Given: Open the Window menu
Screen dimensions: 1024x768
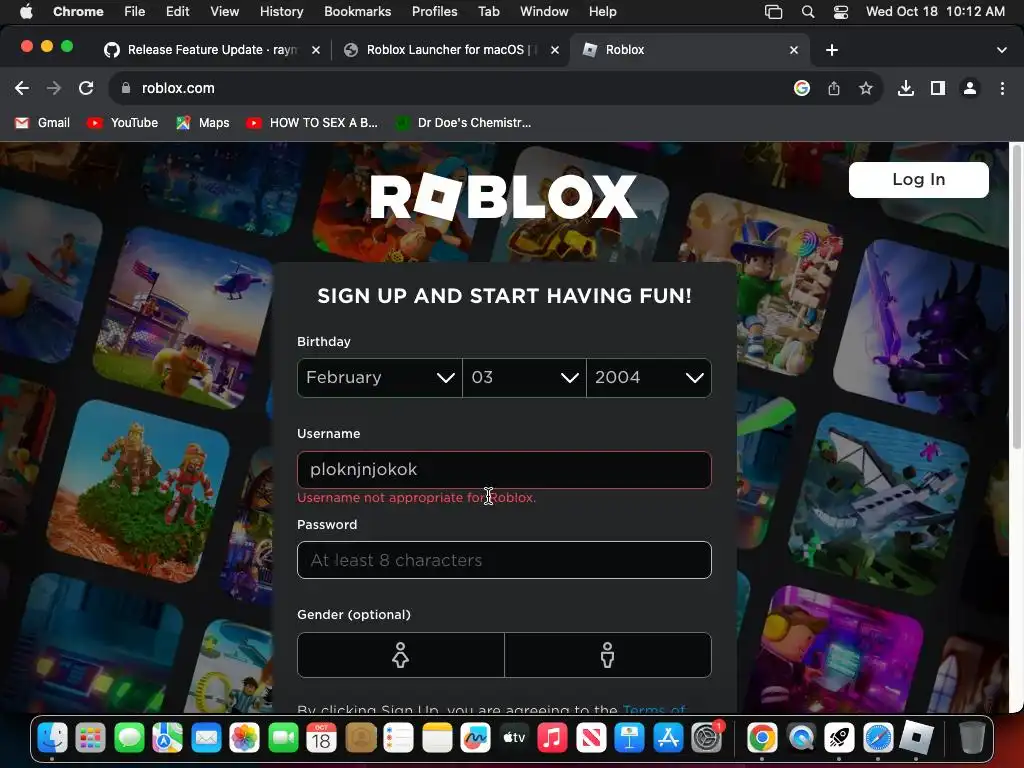Looking at the screenshot, I should (x=544, y=12).
